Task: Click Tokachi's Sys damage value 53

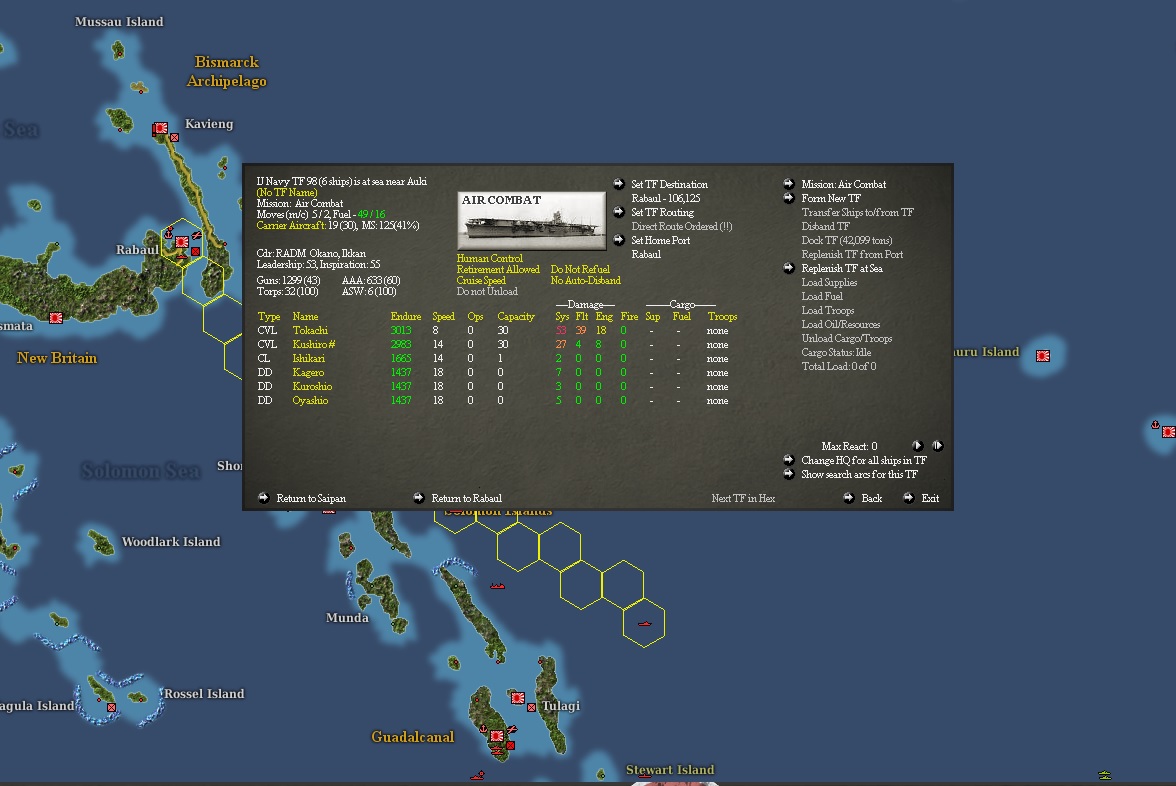Action: point(561,330)
